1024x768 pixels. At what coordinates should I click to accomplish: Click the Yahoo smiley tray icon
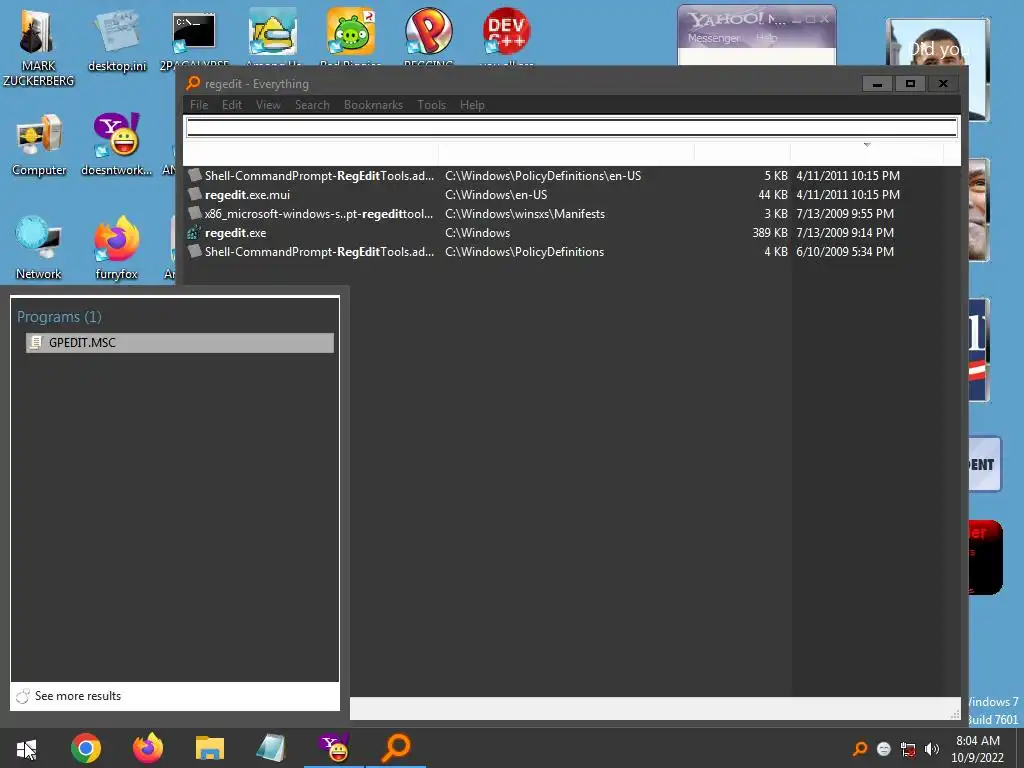click(x=884, y=748)
